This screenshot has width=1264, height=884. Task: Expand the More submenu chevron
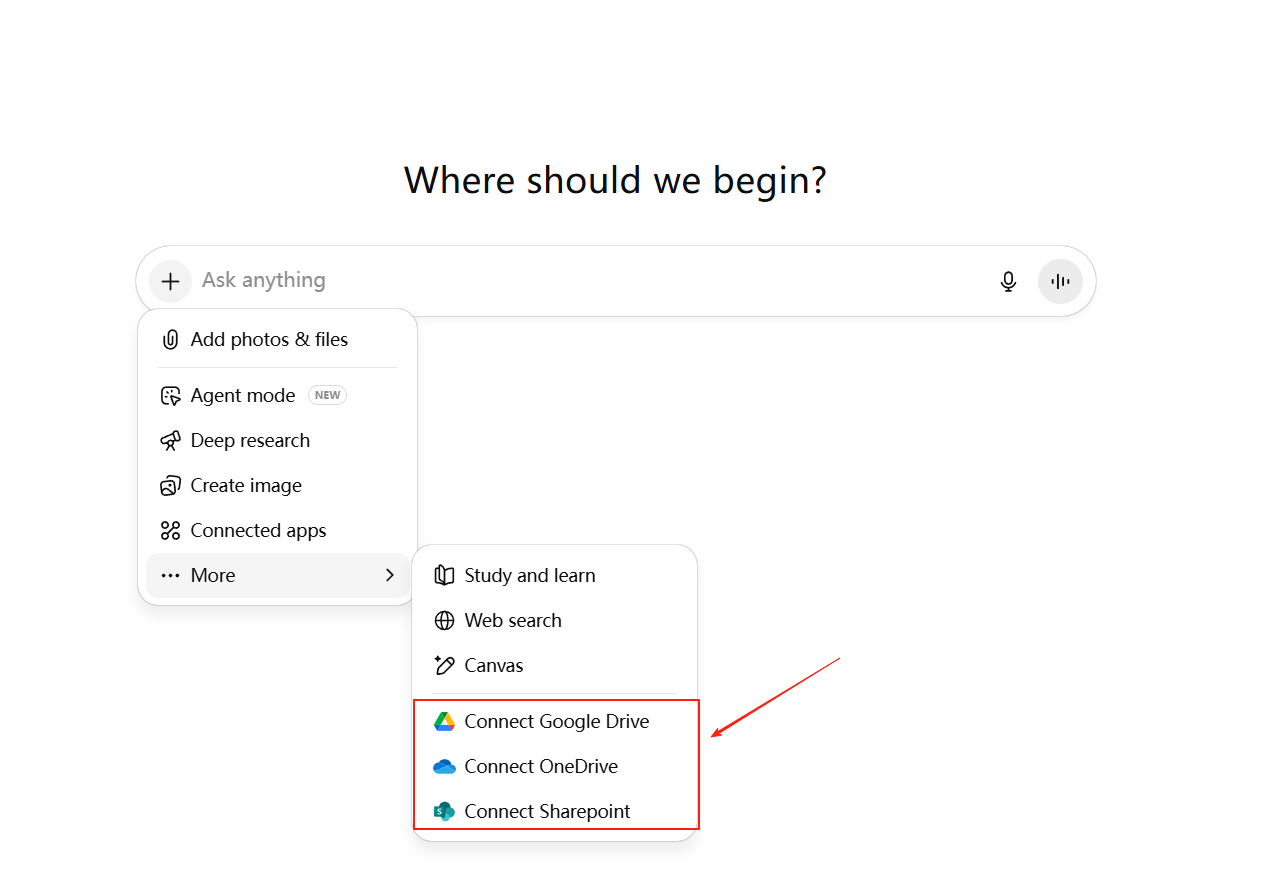[x=390, y=576]
